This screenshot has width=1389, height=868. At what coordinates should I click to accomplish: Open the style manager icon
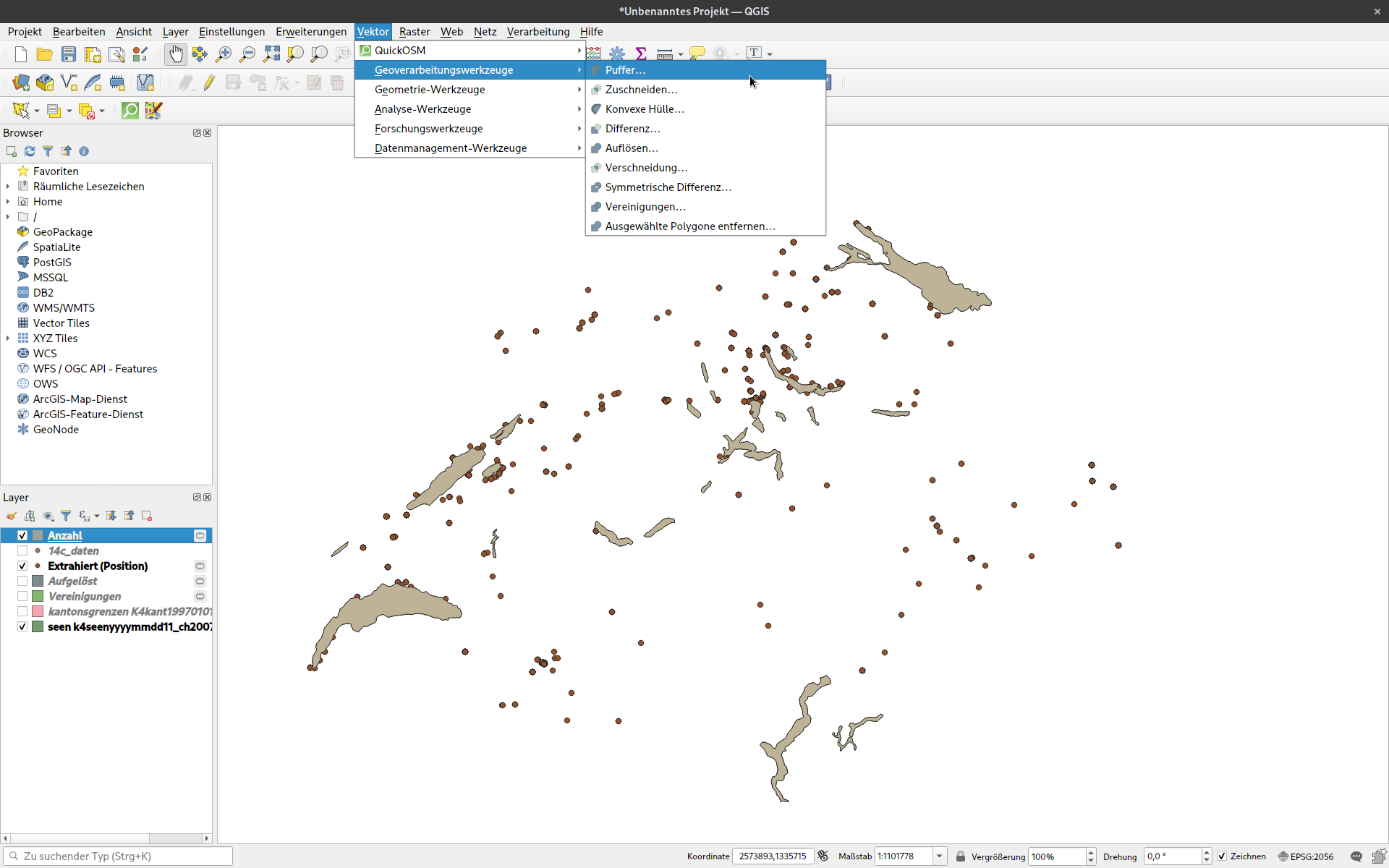[140, 54]
